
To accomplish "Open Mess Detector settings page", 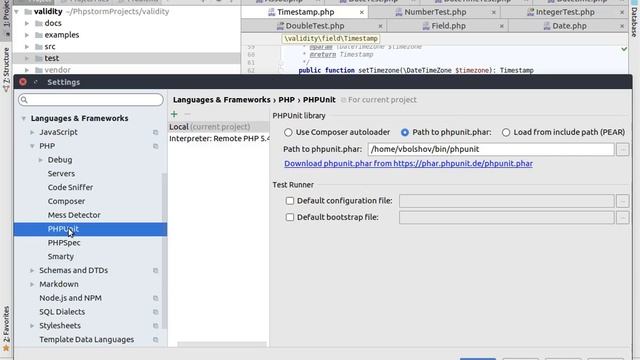I will (x=74, y=215).
